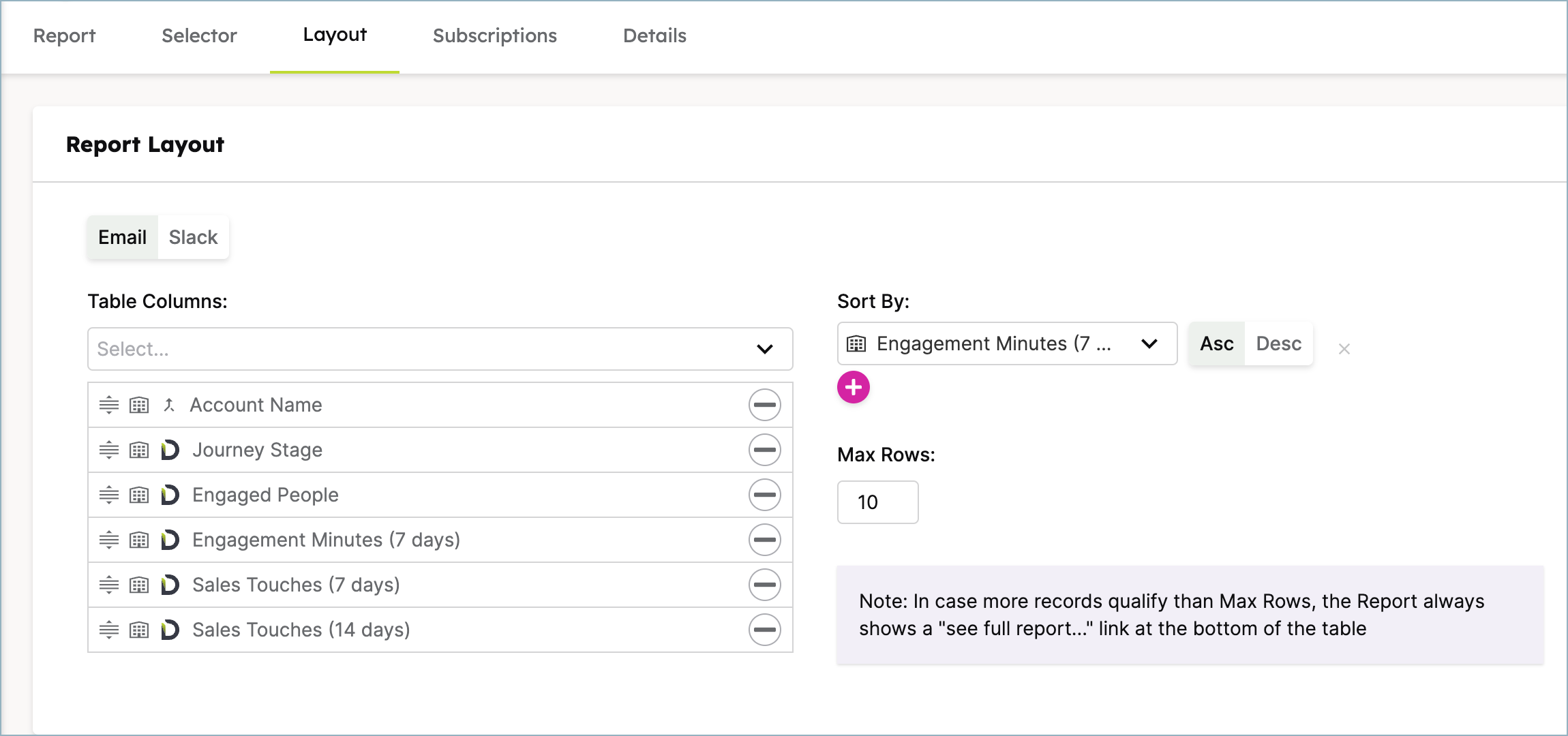Grab the Account Name reorder handle

coord(109,405)
